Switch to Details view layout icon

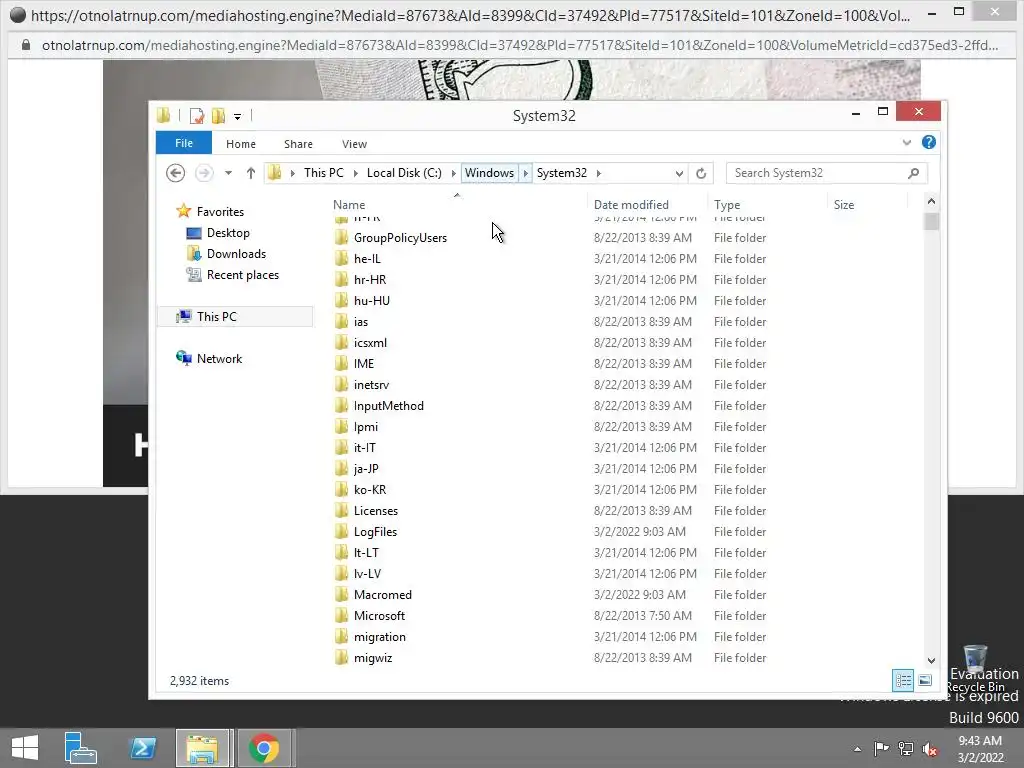[903, 680]
